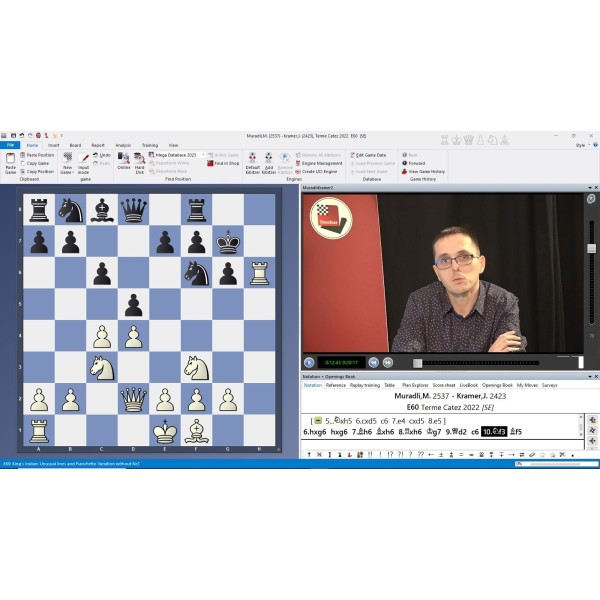Open Engine Management

coord(319,163)
